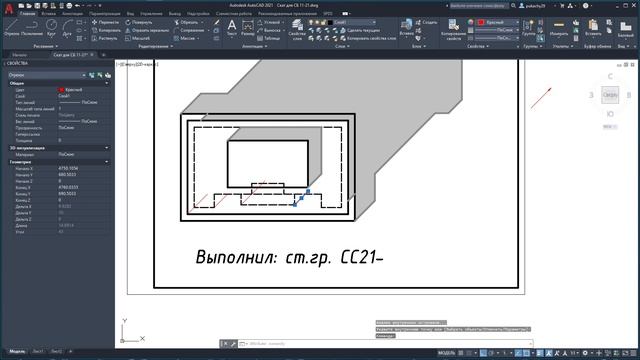
Task: Click the customization menu icon in status bar
Action: tap(634, 353)
